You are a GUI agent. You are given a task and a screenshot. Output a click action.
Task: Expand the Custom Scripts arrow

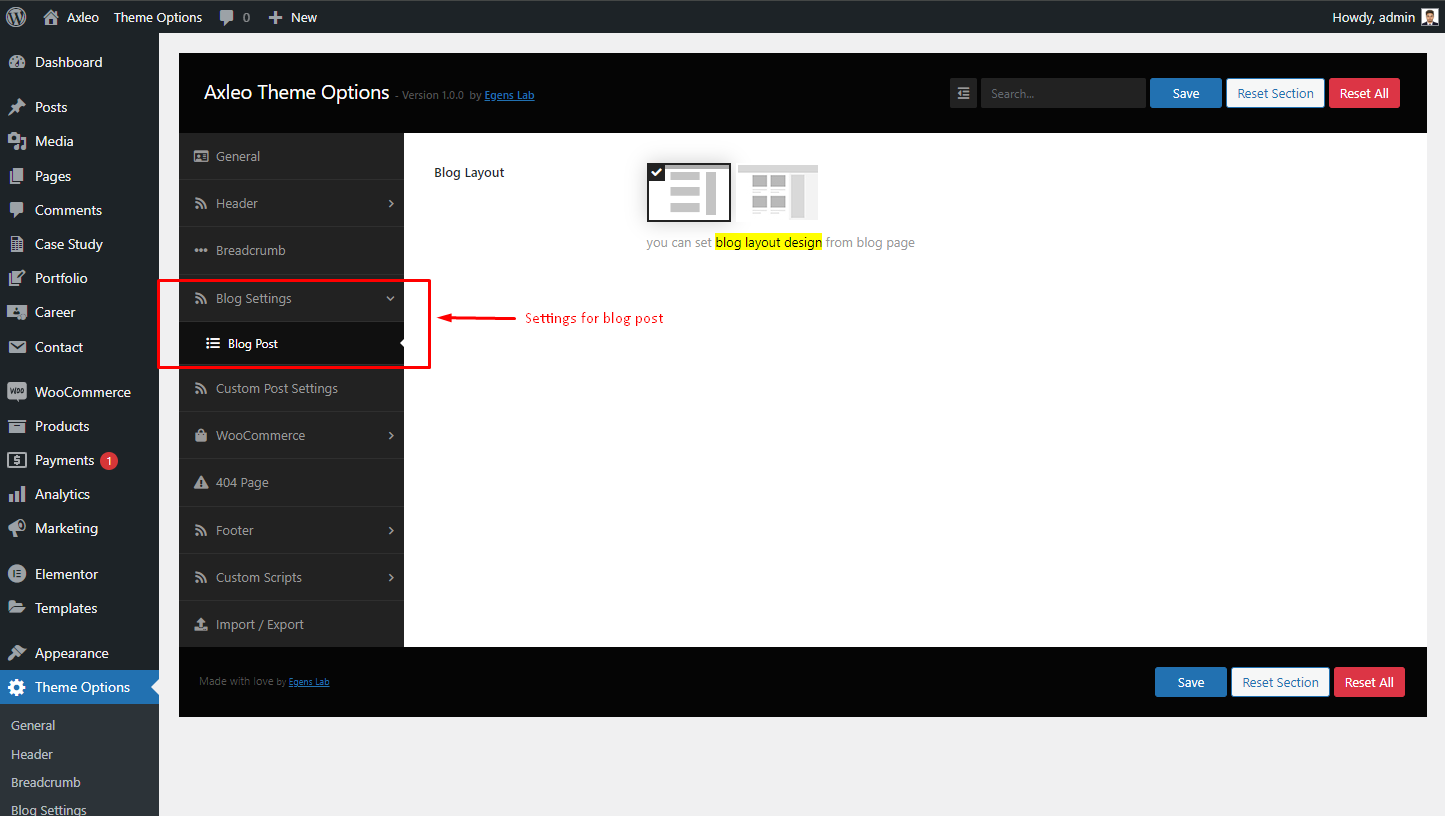click(x=391, y=577)
